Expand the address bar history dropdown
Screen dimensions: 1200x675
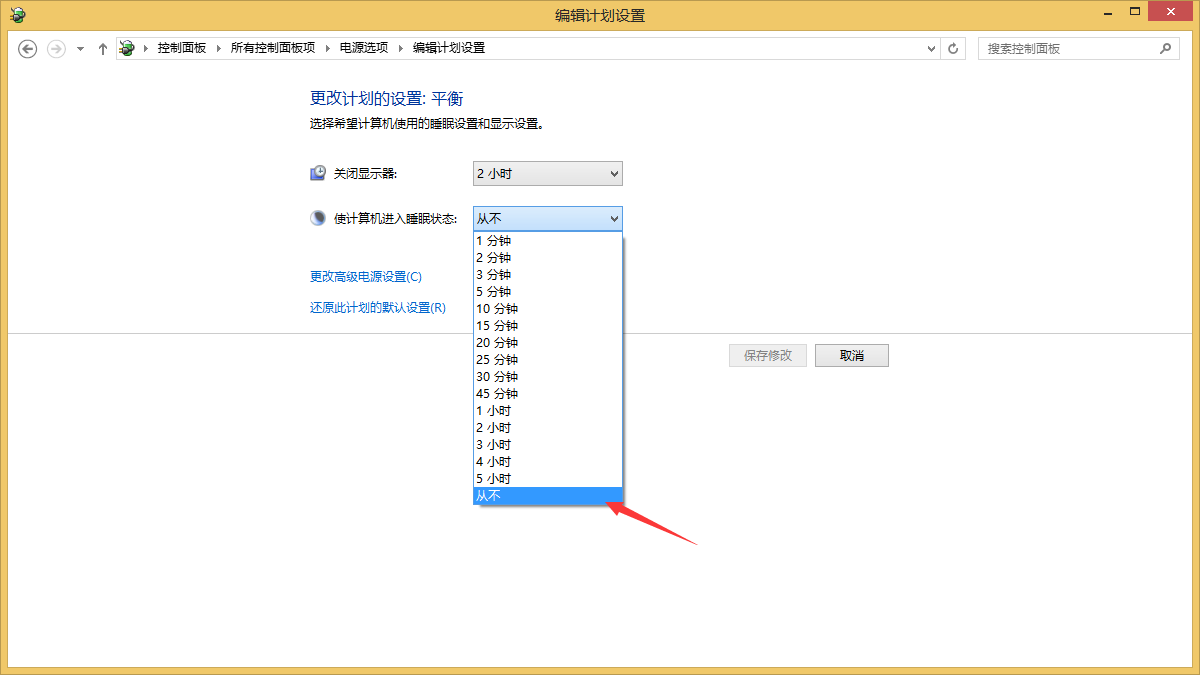[x=930, y=48]
